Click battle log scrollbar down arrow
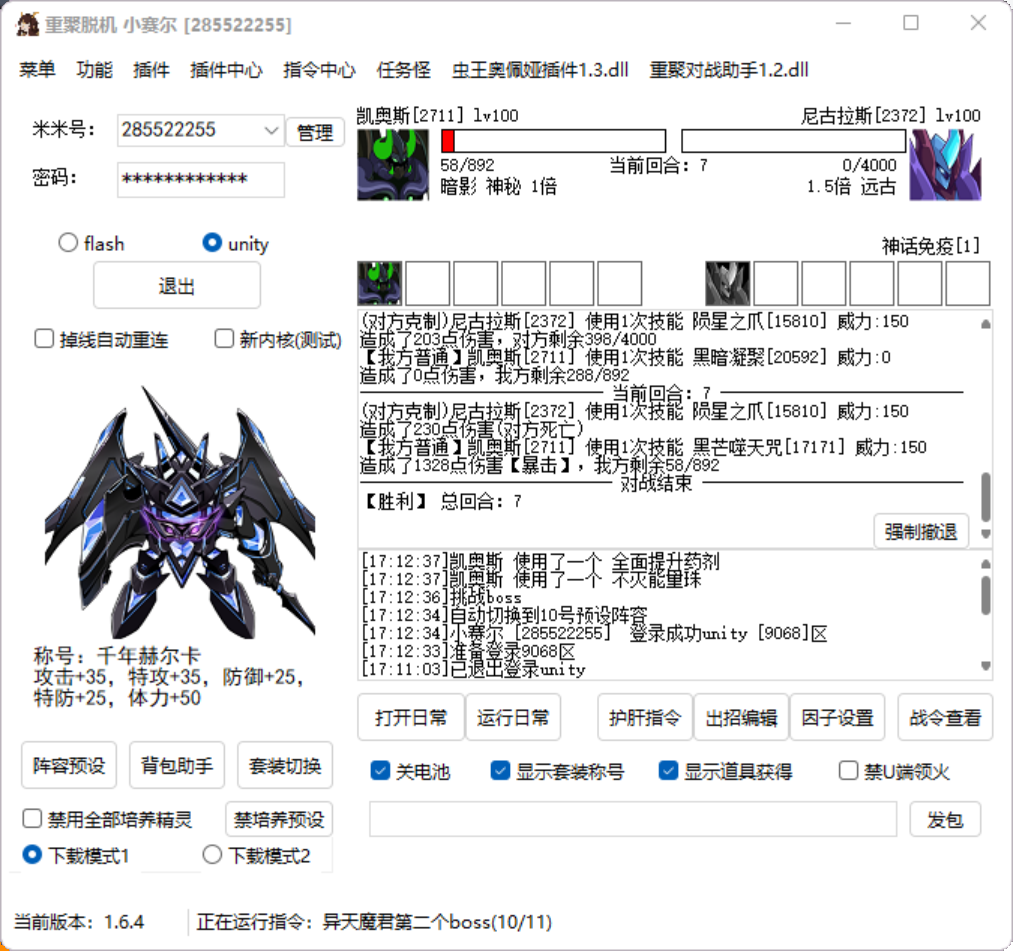 click(985, 534)
